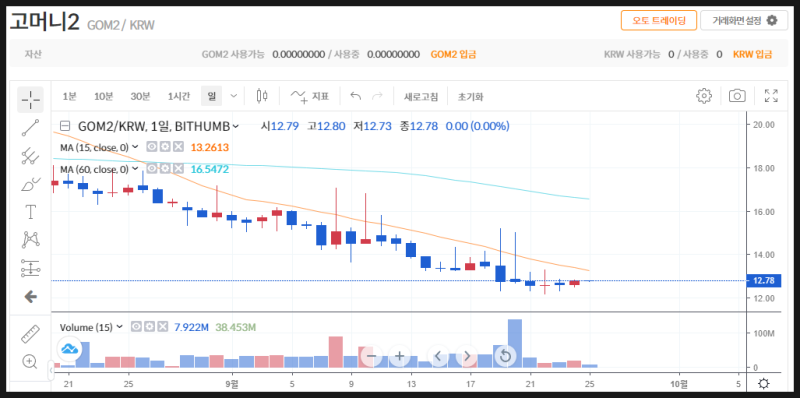Click the 16.5472 MA 60 value
The width and height of the screenshot is (800, 398).
click(210, 169)
